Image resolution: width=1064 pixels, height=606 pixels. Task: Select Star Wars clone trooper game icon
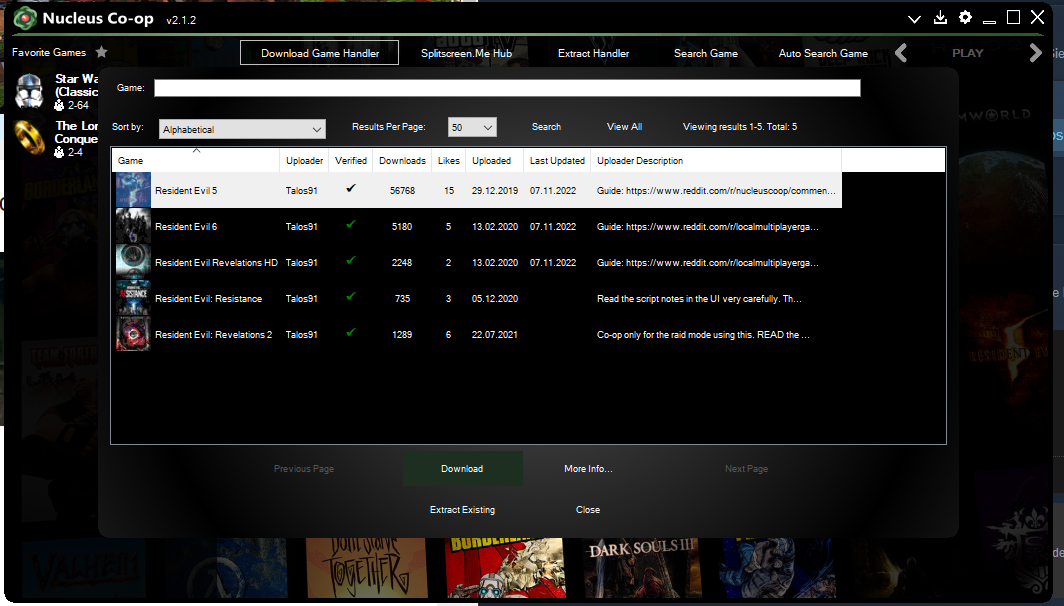[x=30, y=91]
